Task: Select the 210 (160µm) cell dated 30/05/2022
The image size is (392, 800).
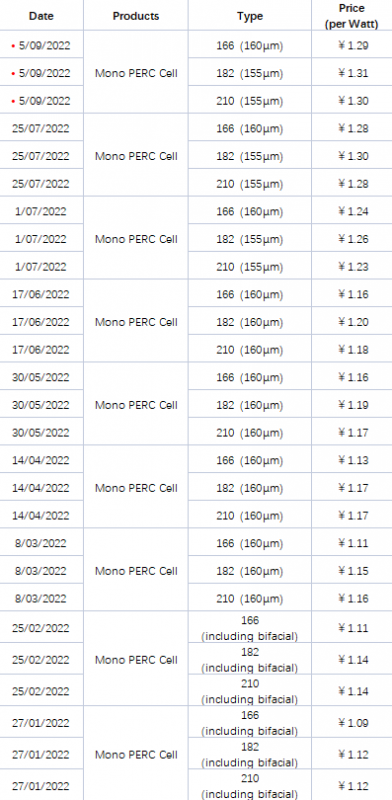Action: tap(250, 433)
